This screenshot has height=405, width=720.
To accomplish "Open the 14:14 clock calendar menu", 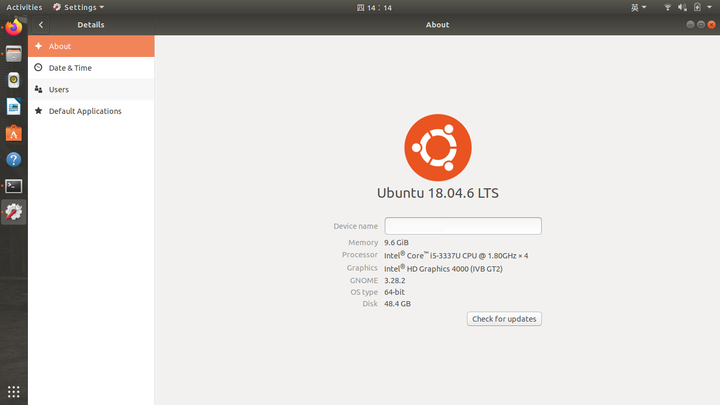I will 374,8.
